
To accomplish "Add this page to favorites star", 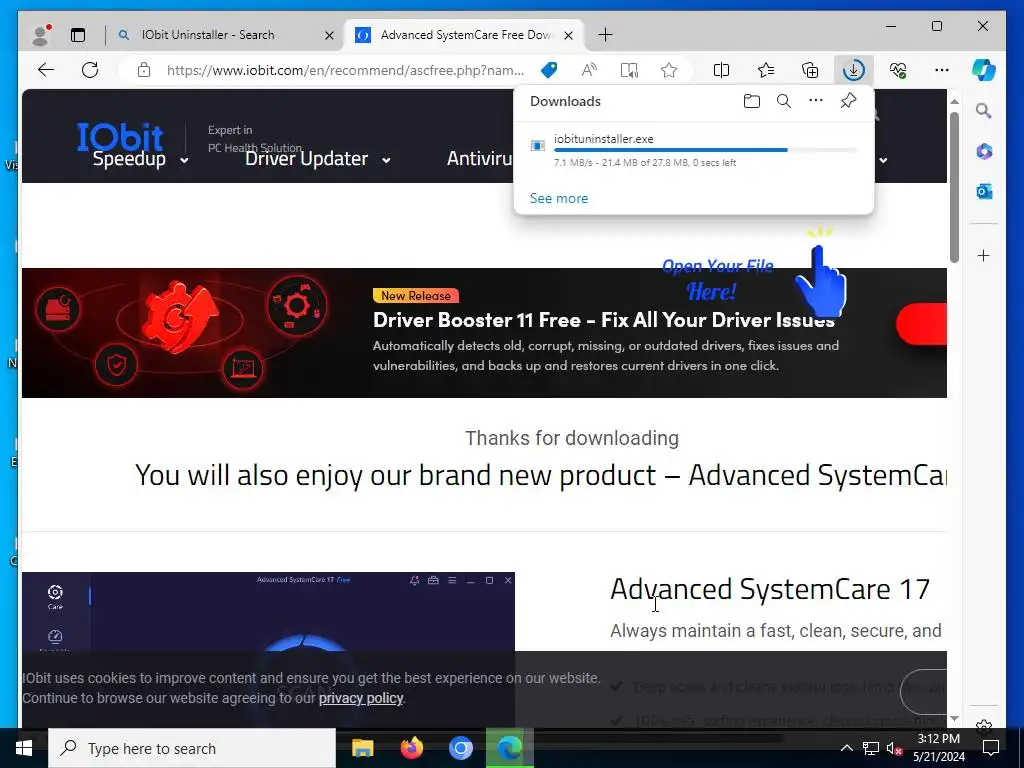I will [x=669, y=70].
